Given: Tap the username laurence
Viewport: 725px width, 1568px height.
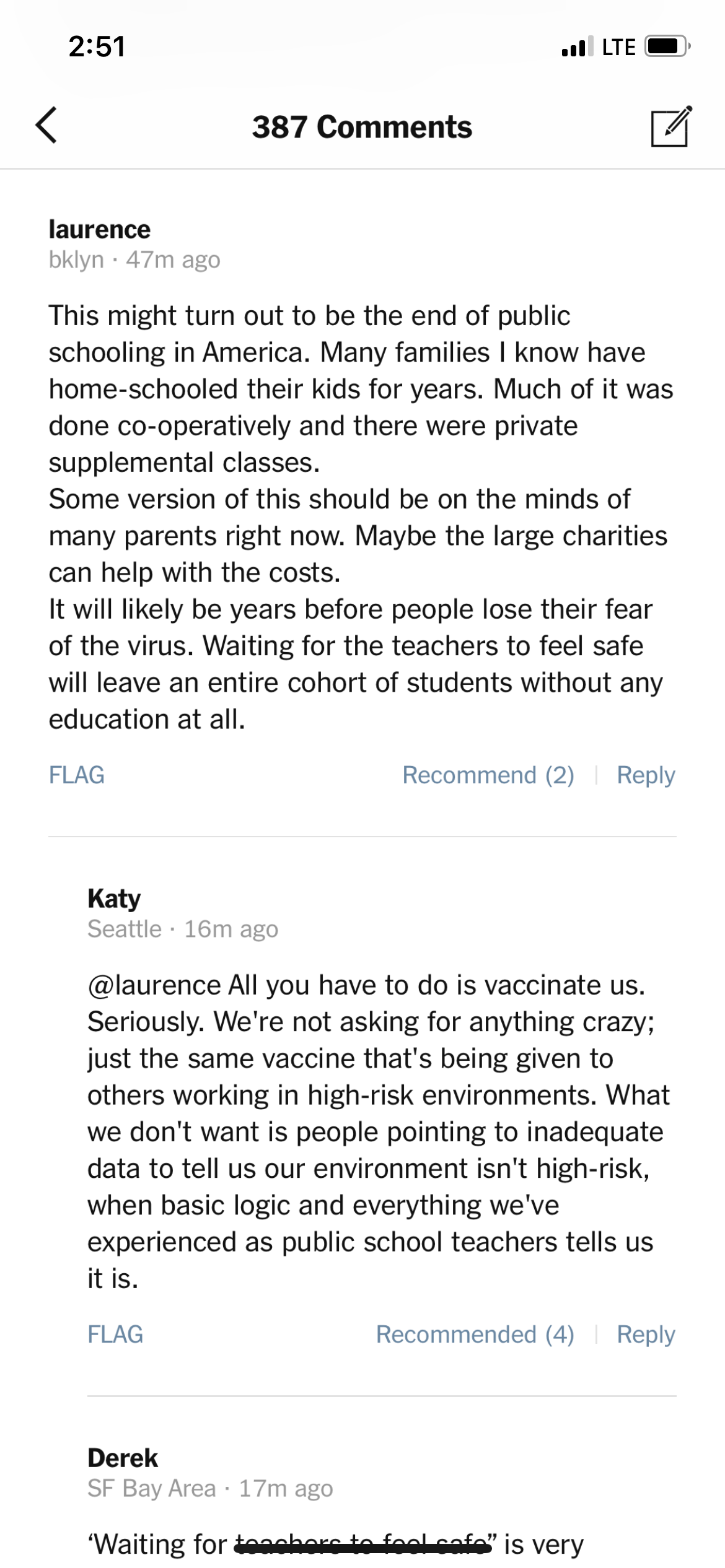Looking at the screenshot, I should pyautogui.click(x=100, y=230).
